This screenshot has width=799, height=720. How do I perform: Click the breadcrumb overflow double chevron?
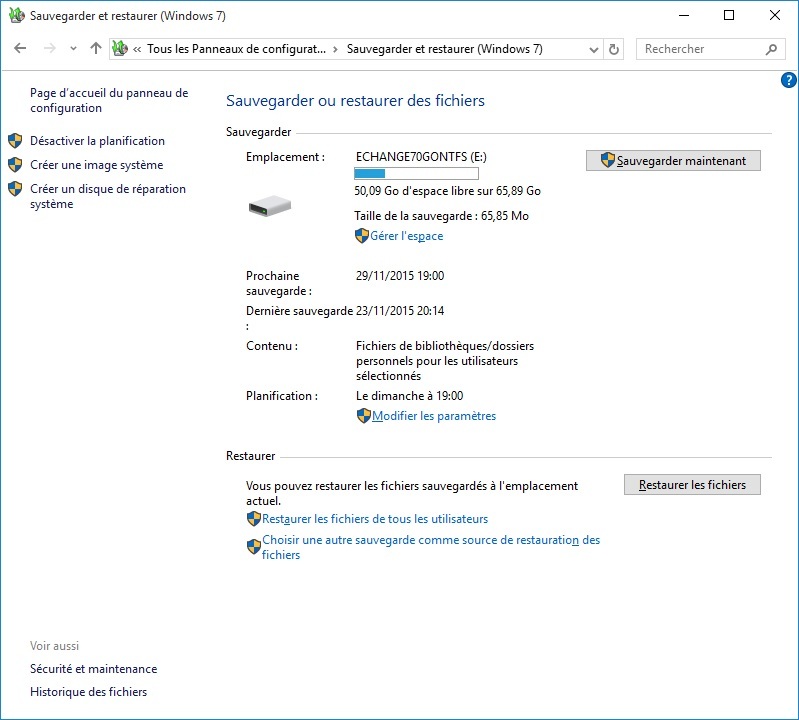coord(137,49)
